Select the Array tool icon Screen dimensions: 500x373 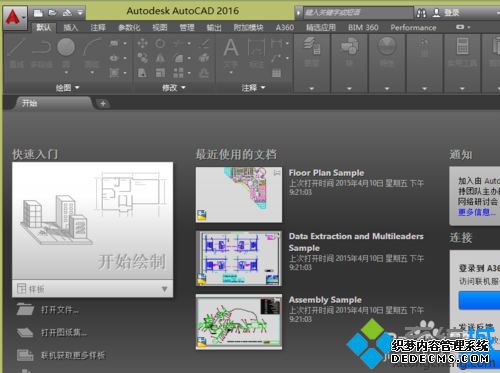[178, 73]
